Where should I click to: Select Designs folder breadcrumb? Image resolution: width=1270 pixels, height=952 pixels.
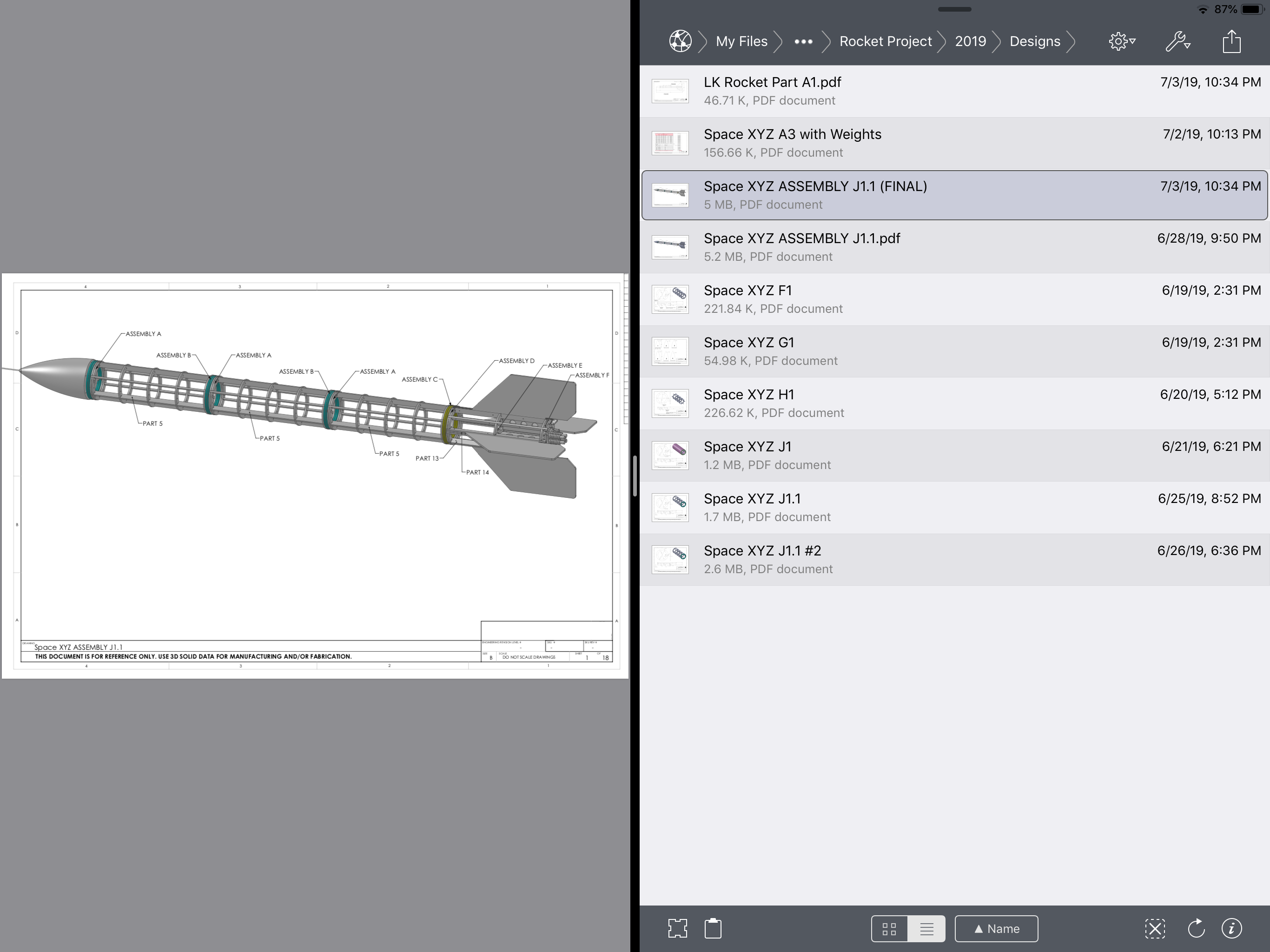1035,41
